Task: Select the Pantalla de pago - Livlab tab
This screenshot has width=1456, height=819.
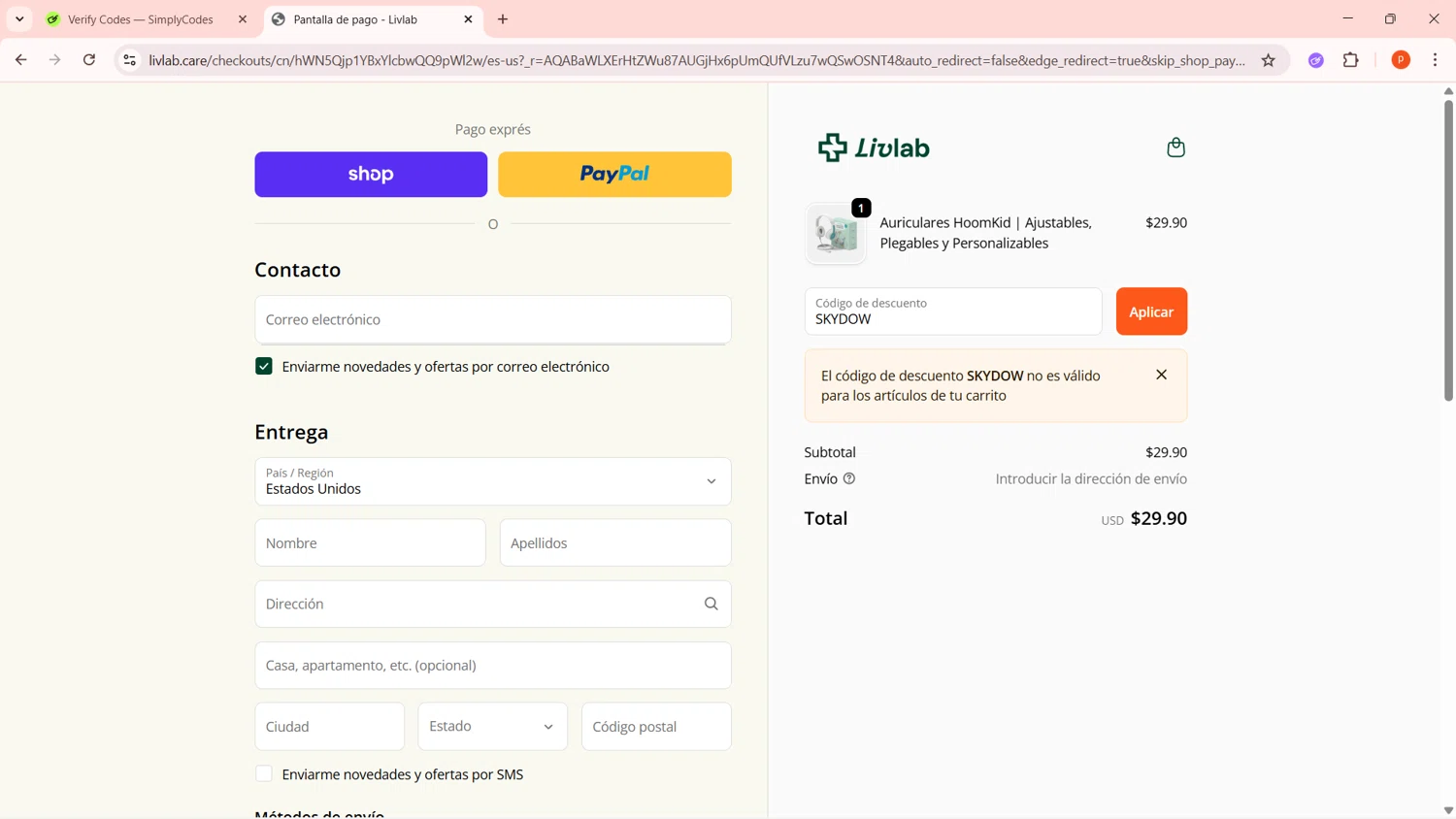Action: [373, 19]
